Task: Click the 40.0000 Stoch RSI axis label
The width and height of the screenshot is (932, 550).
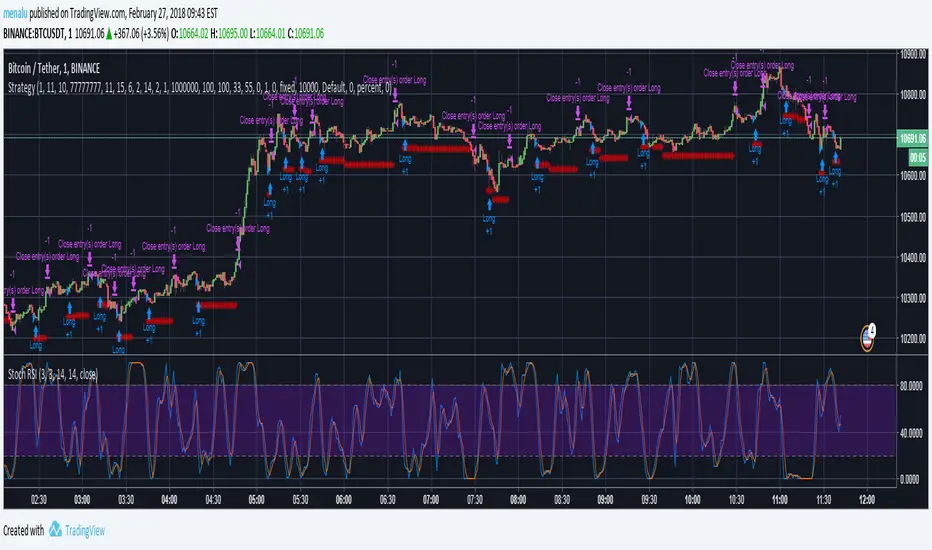Action: (910, 433)
